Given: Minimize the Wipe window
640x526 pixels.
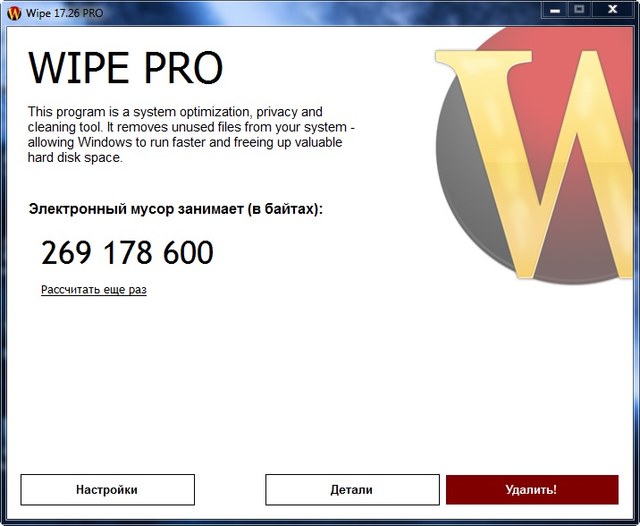Looking at the screenshot, I should click(554, 10).
